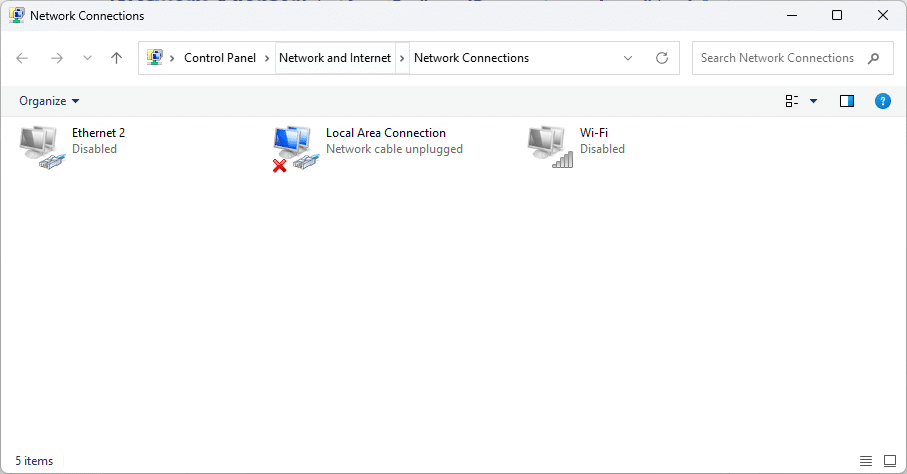907x474 pixels.
Task: Expand the change your view options arrow
Action: 813,101
